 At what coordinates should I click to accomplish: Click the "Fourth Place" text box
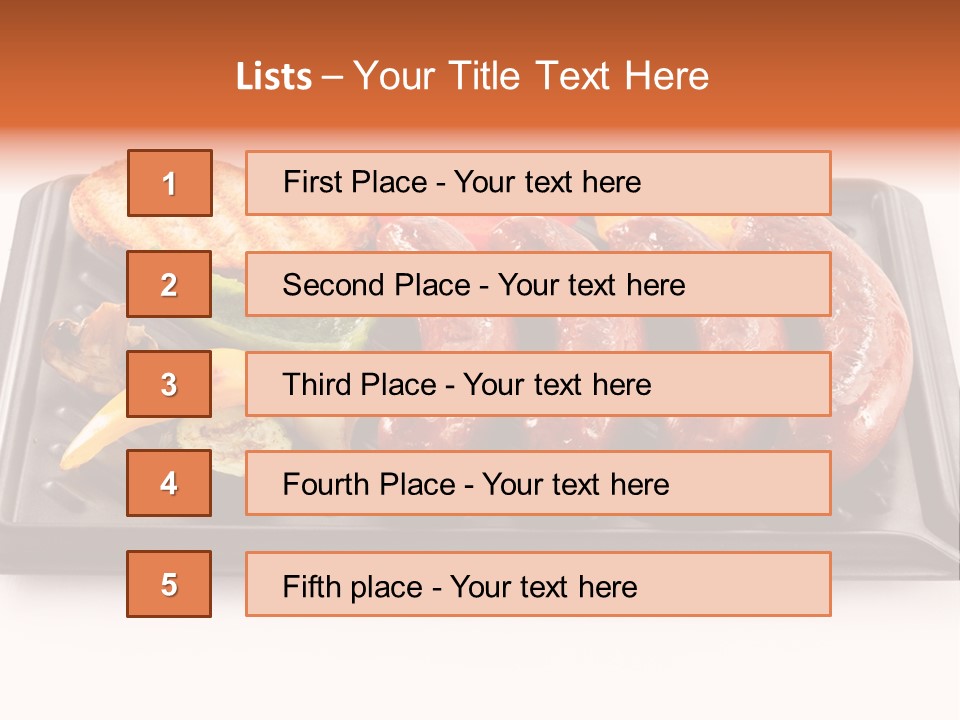pyautogui.click(x=538, y=484)
